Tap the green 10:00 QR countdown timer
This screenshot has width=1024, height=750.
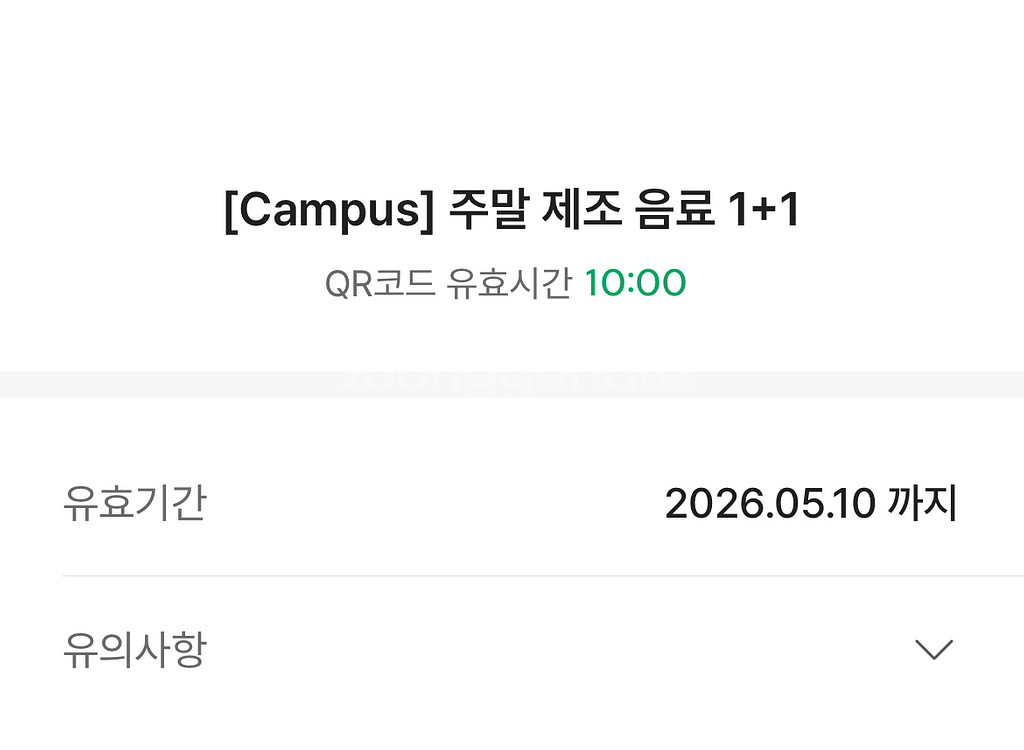(x=635, y=284)
